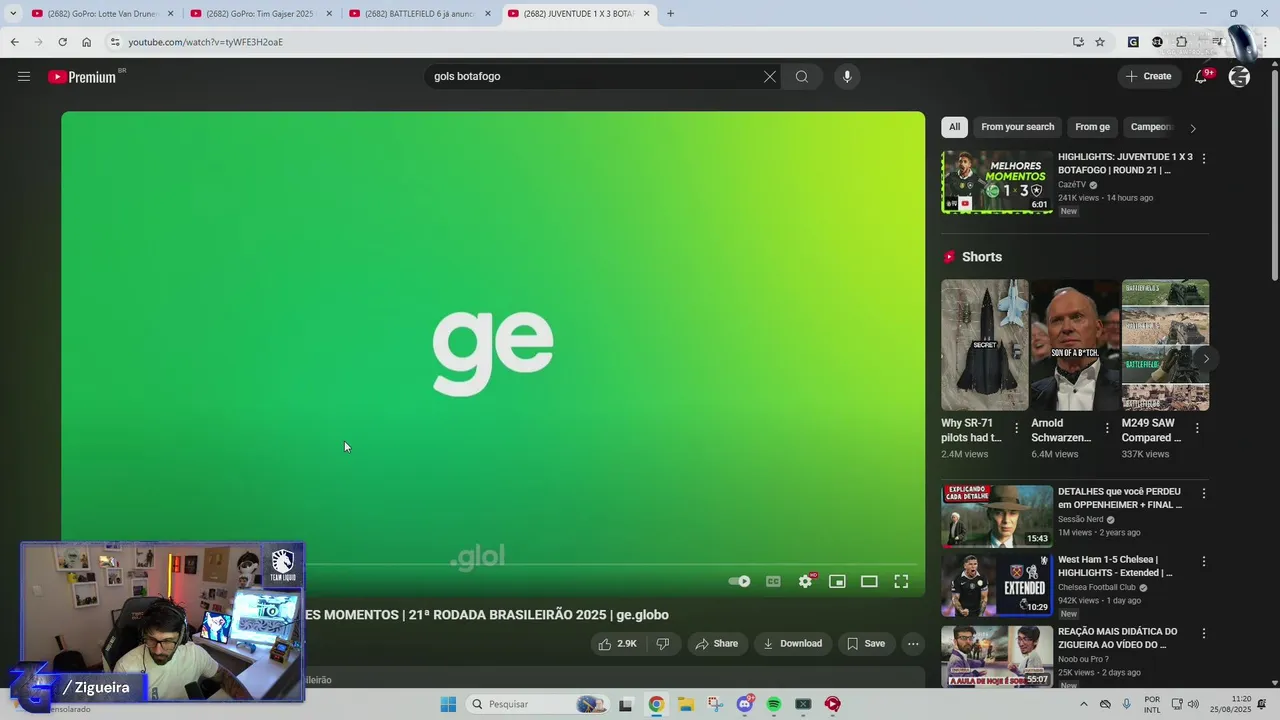Start voice search with the microphone
The image size is (1280, 720).
pos(847,77)
